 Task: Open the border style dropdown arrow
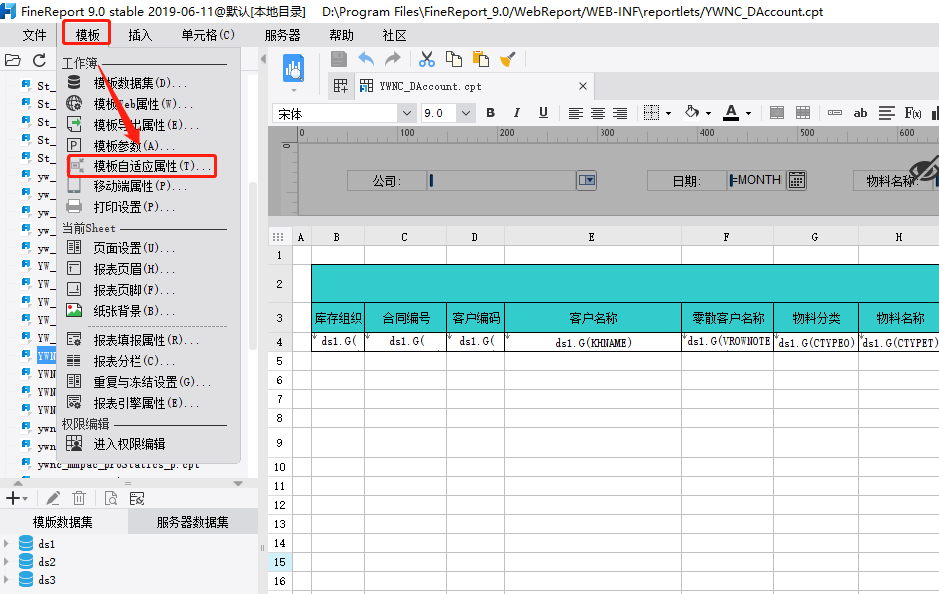tap(670, 113)
